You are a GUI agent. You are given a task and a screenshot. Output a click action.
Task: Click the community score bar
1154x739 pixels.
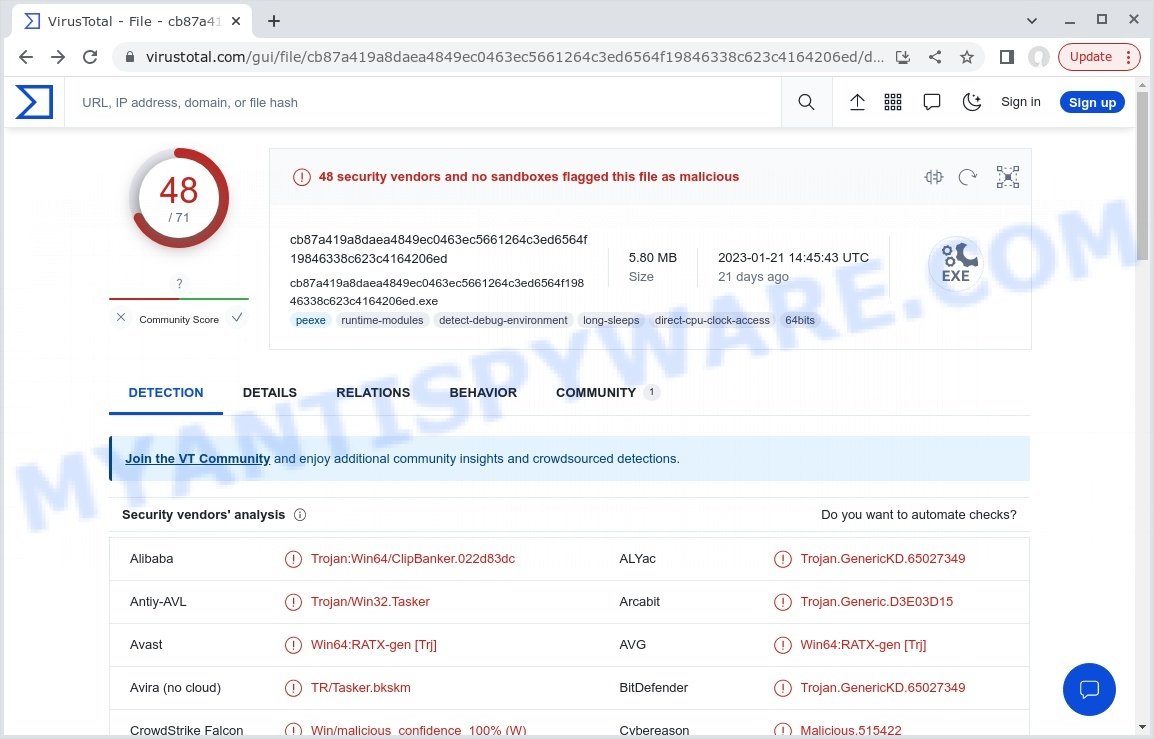point(179,299)
